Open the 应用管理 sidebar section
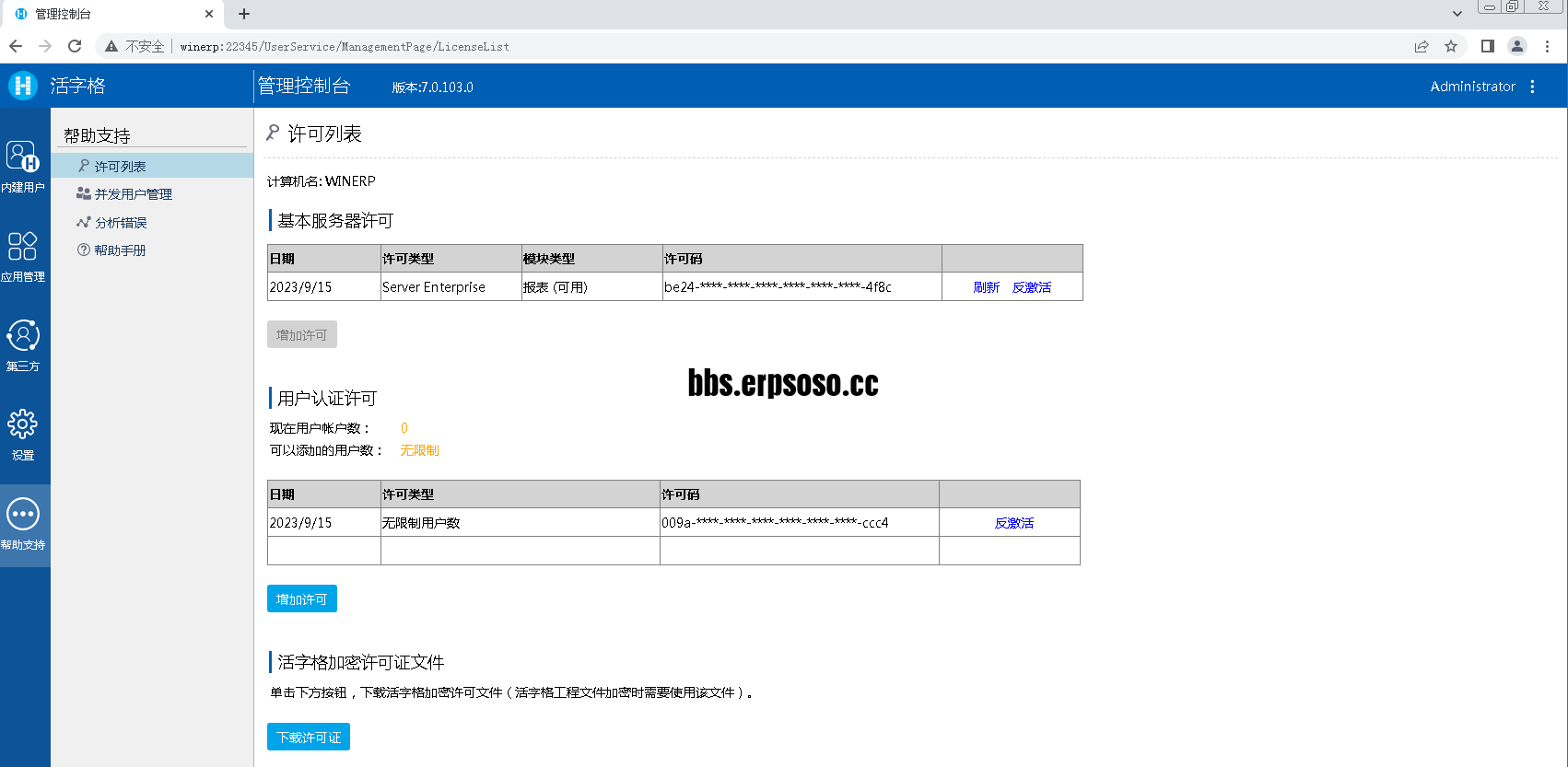The width and height of the screenshot is (1568, 767). 23,256
